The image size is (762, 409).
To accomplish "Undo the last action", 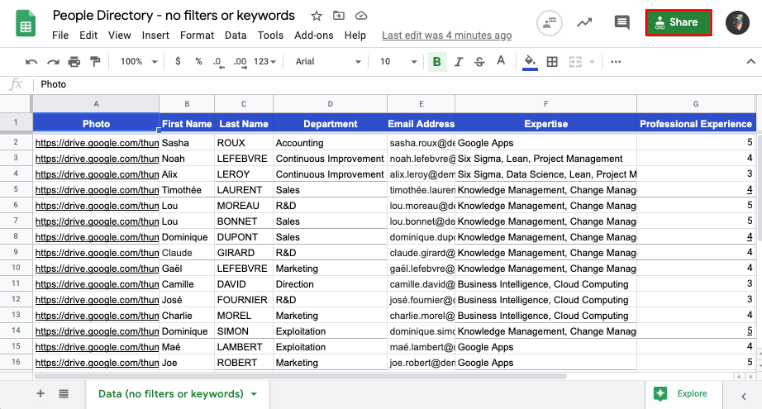I will [x=31, y=62].
